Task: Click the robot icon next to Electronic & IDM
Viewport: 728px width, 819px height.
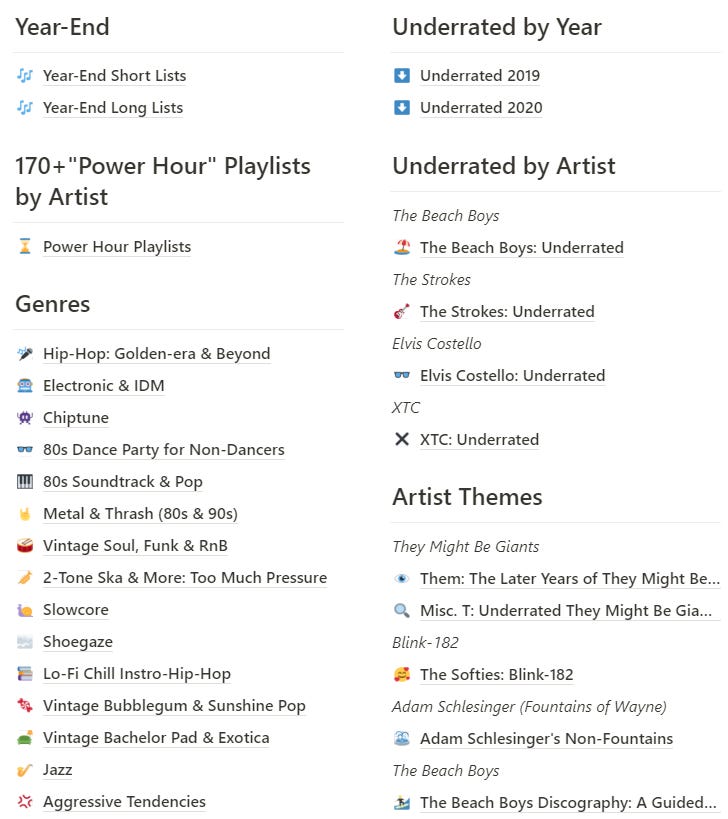Action: click(x=25, y=385)
